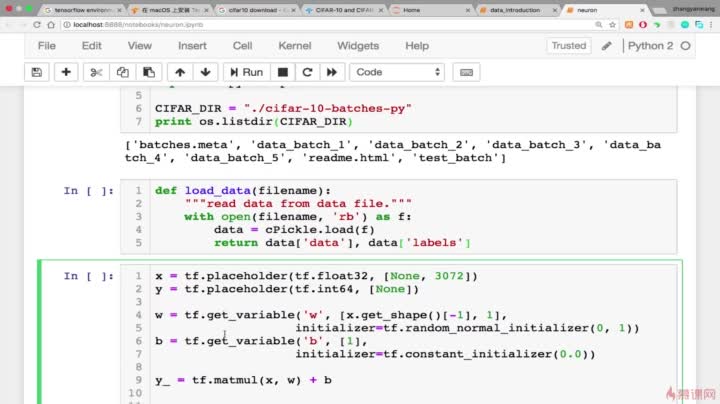Switch to the Home tab
The width and height of the screenshot is (720, 404).
pyautogui.click(x=429, y=10)
